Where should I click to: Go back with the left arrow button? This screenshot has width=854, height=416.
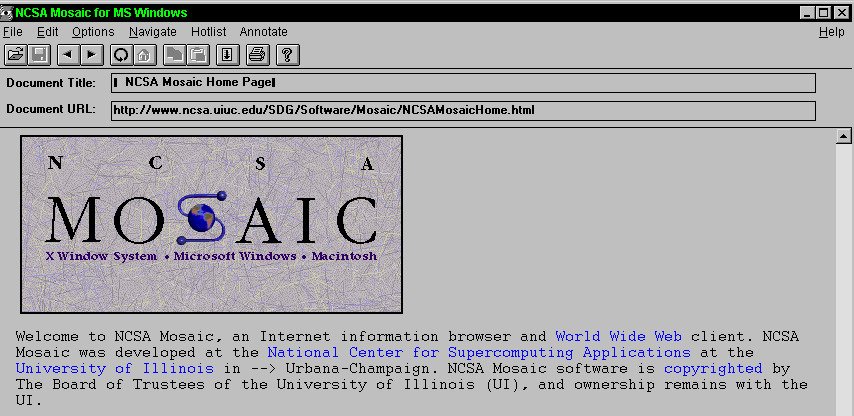[68, 55]
